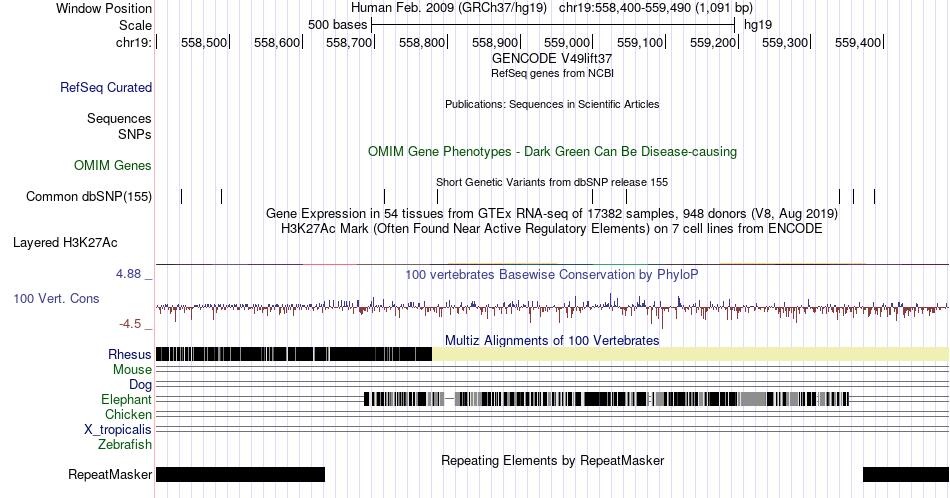This screenshot has width=950, height=498.
Task: Click the chr19:558,400-559,490 position text
Action: (656, 8)
